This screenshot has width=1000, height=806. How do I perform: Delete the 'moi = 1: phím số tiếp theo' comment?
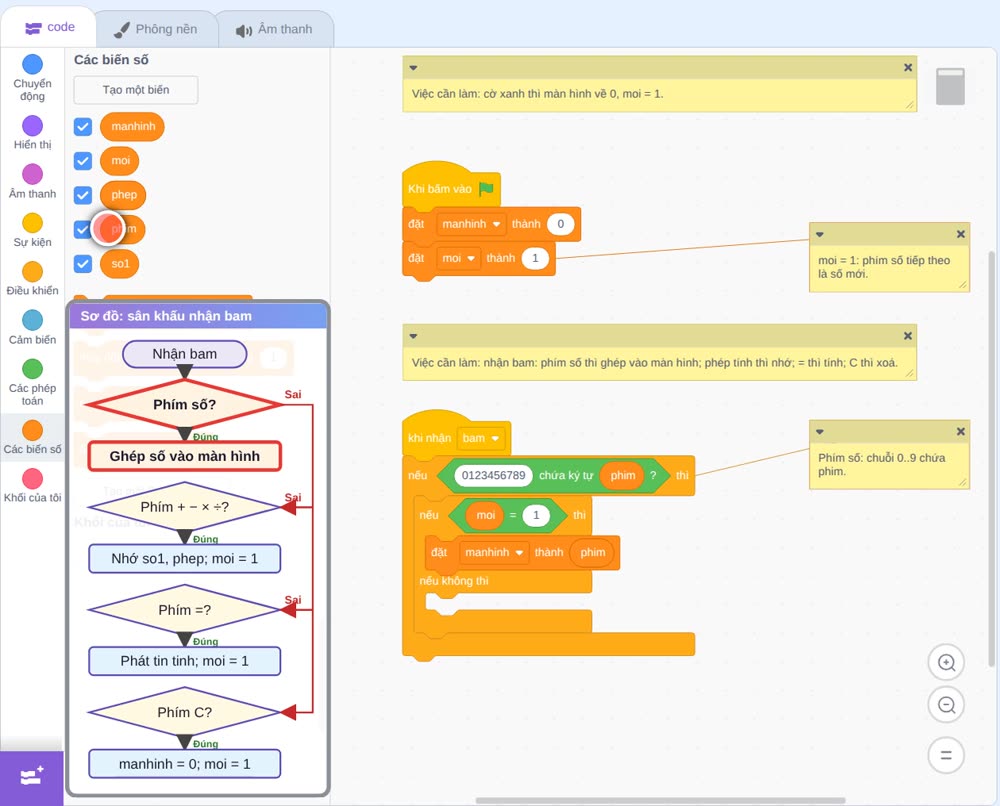pos(960,234)
